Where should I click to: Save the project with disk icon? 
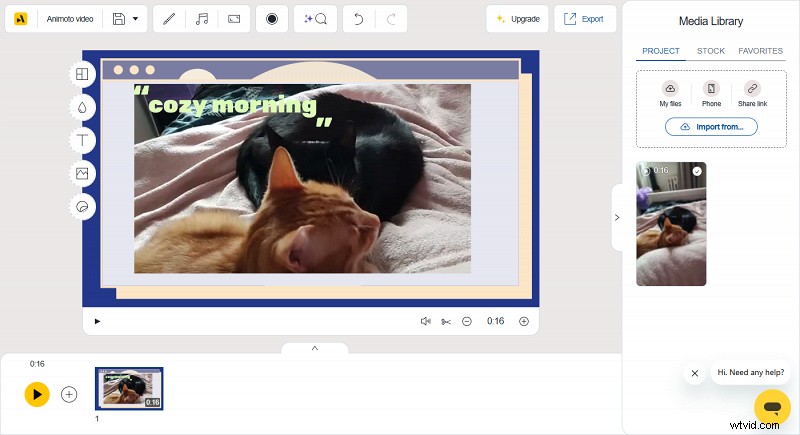[119, 19]
